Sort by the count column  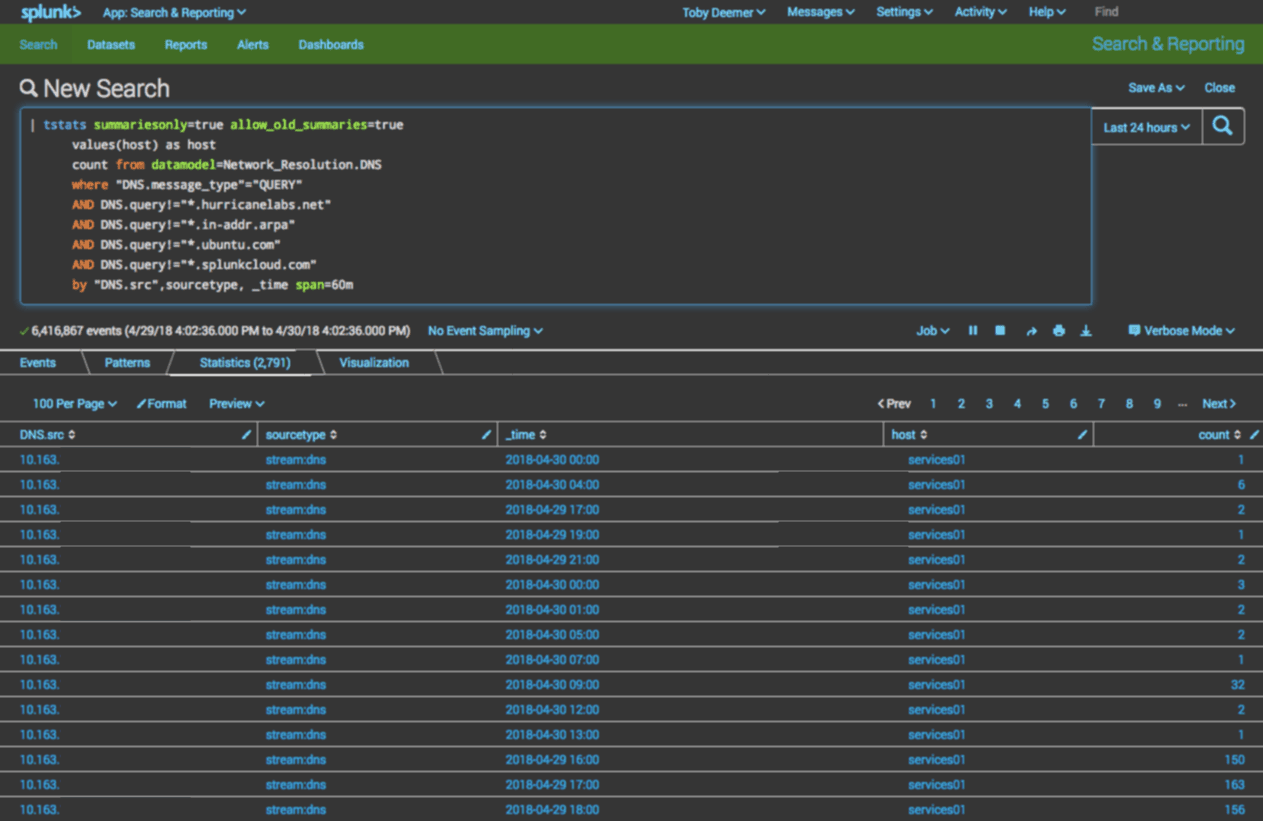(x=1219, y=435)
